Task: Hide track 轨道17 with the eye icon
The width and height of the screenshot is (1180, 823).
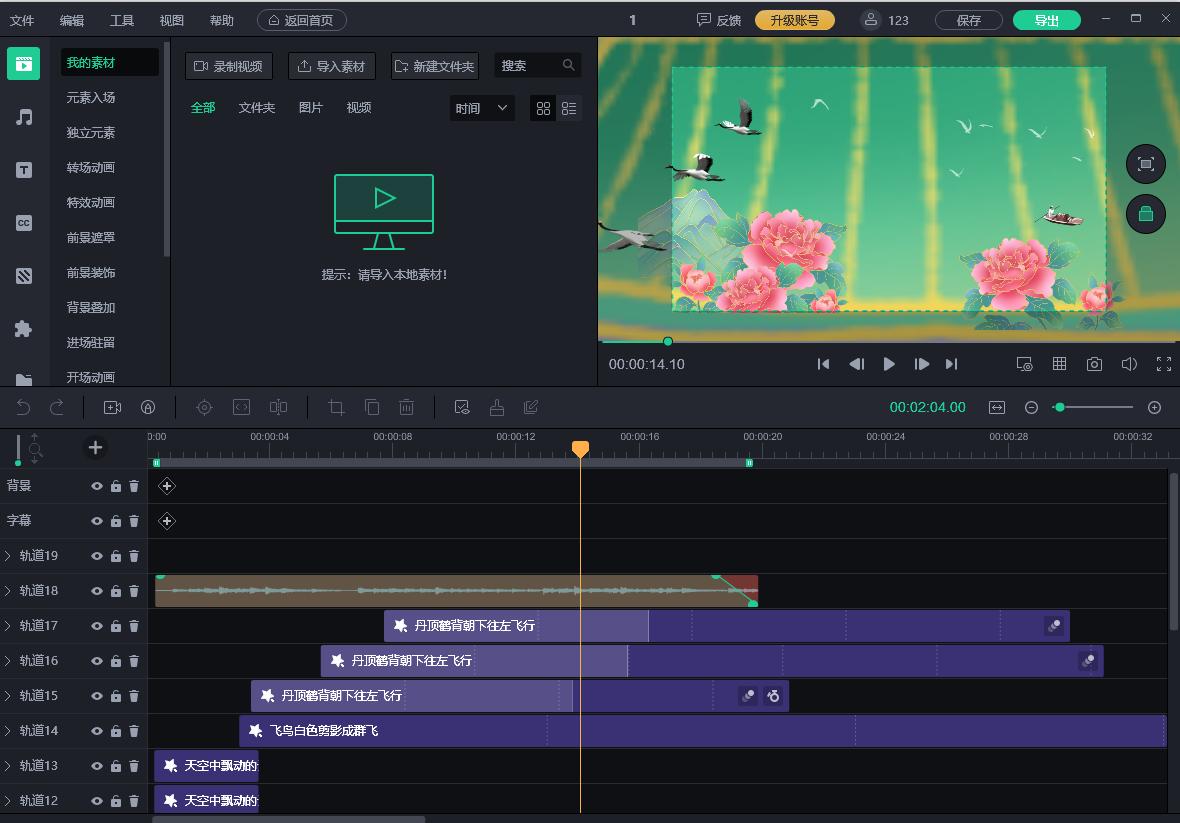Action: [x=97, y=626]
